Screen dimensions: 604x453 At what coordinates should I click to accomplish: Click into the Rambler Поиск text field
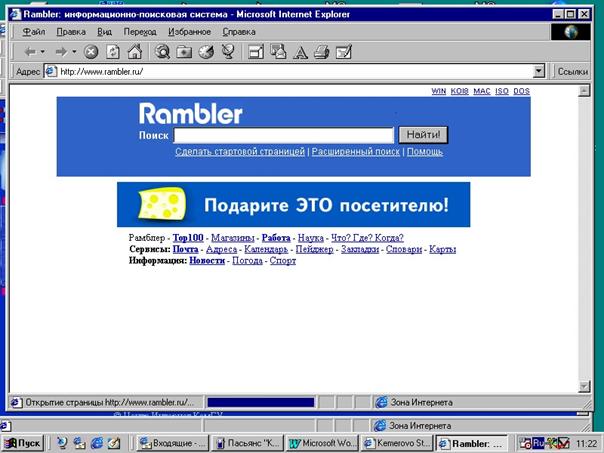(283, 135)
